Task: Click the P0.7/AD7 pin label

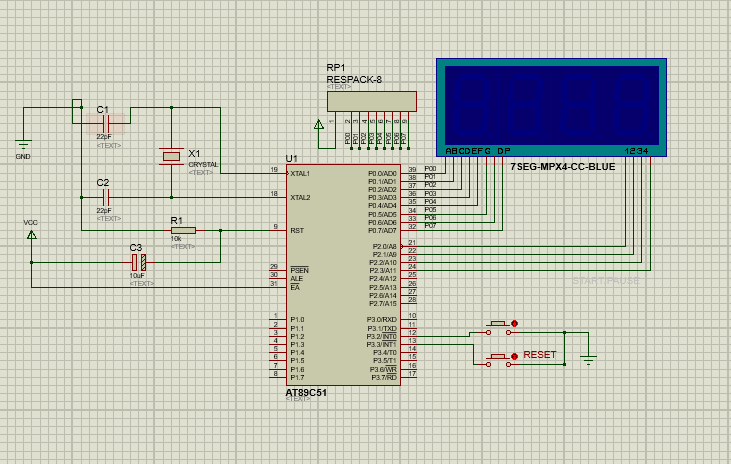Action: point(382,231)
